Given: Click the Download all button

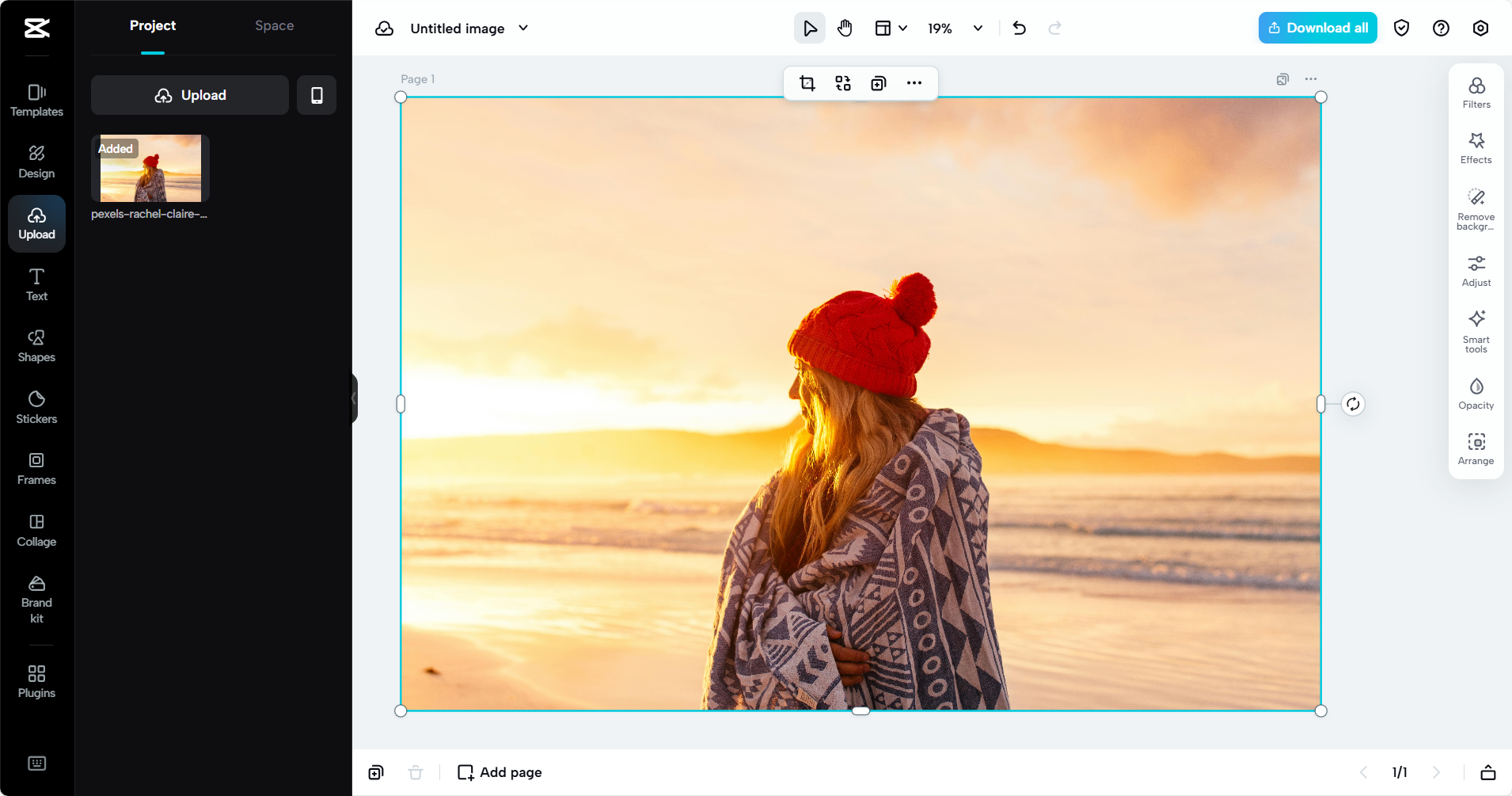Looking at the screenshot, I should coord(1317,28).
